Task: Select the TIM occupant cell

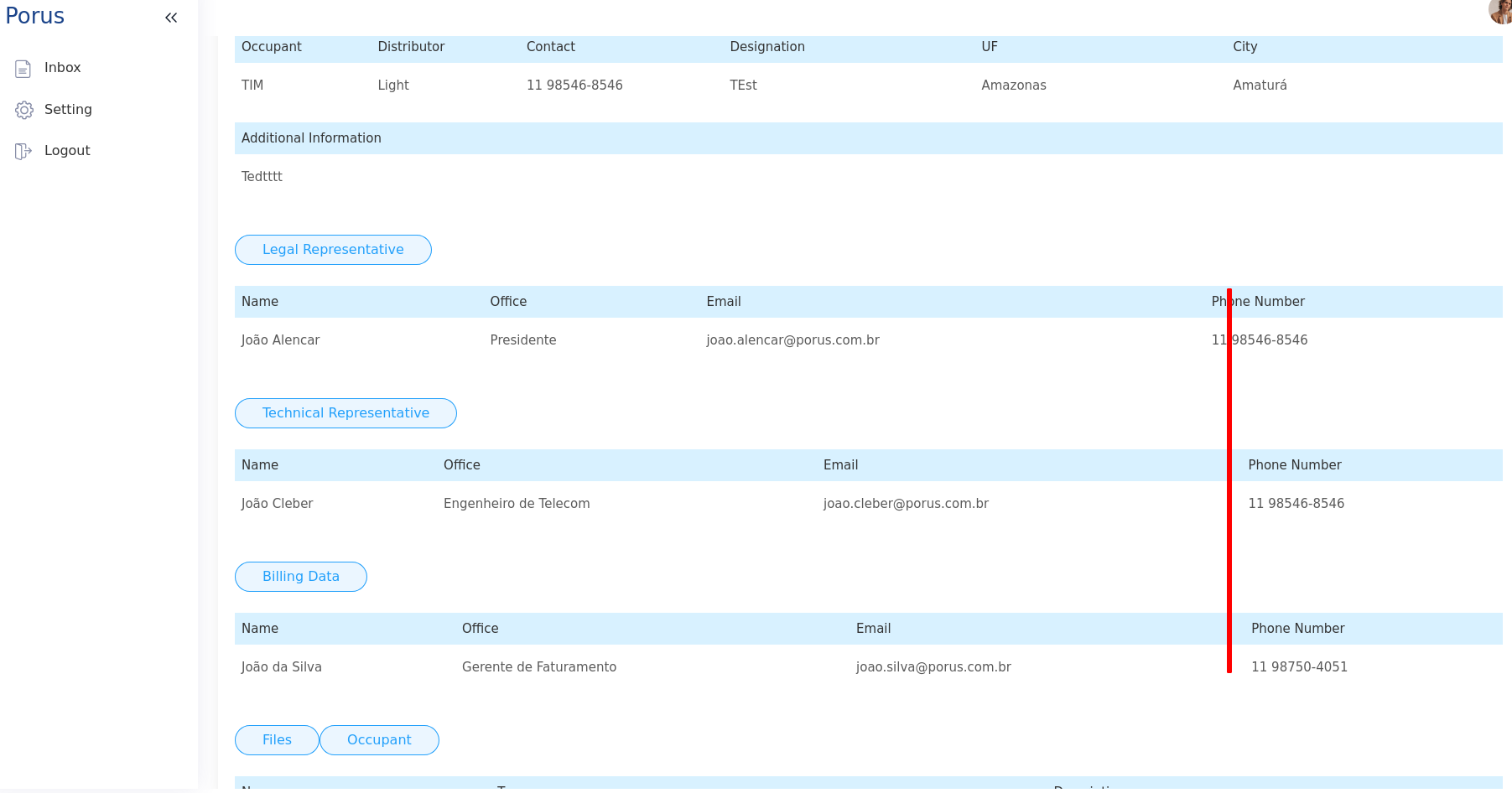Action: coord(252,86)
